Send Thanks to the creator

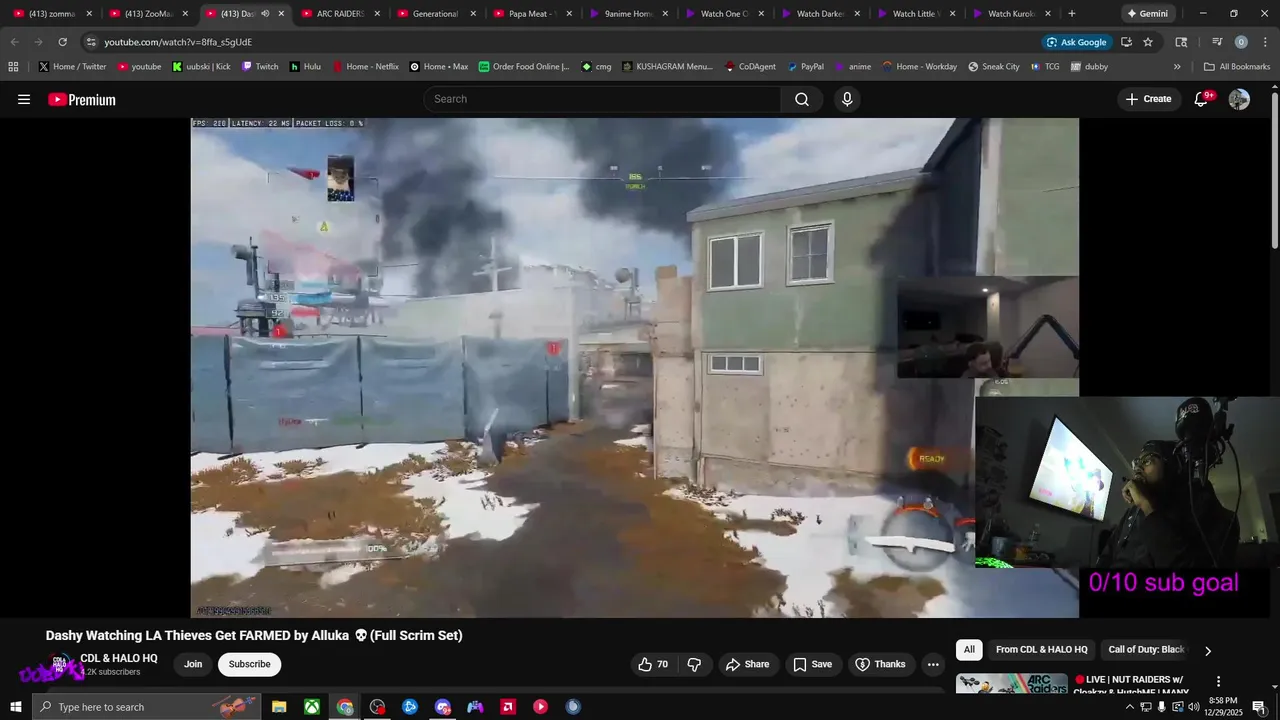[880, 664]
